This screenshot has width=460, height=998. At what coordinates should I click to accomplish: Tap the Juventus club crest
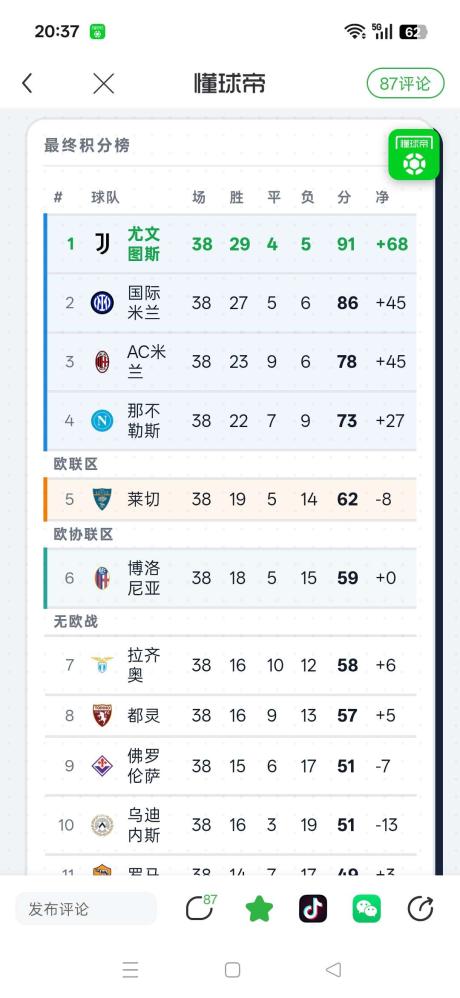click(102, 243)
